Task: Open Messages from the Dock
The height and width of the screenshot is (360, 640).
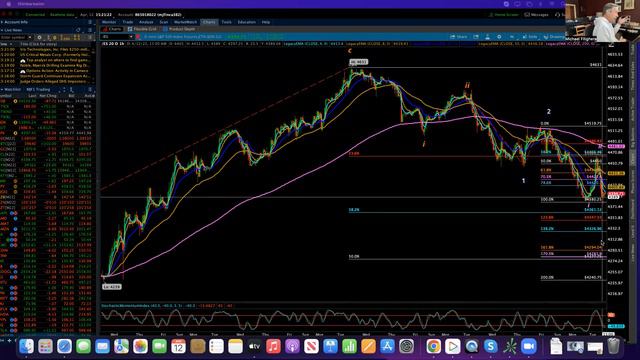Action: pos(83,347)
